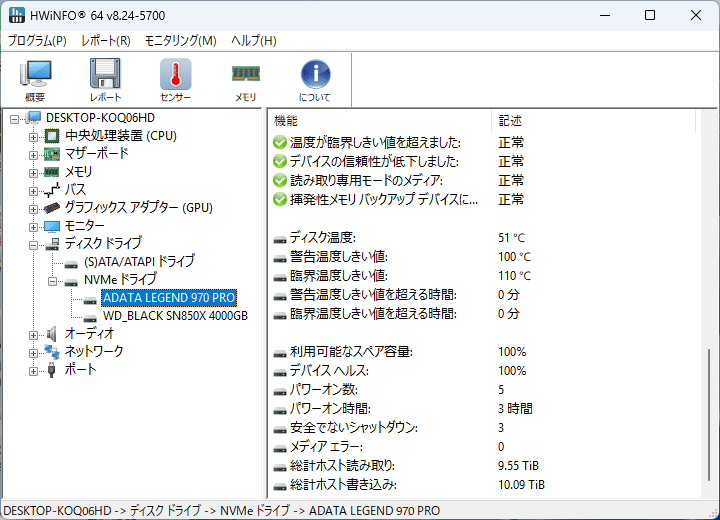Open the ヘルプ(H) menu

pyautogui.click(x=254, y=41)
